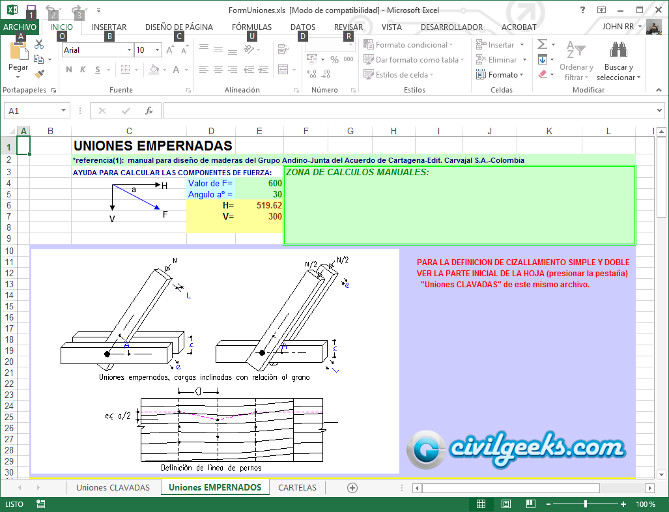This screenshot has width=669, height=512.
Task: Open the Arial font name dropdown
Action: (x=127, y=50)
